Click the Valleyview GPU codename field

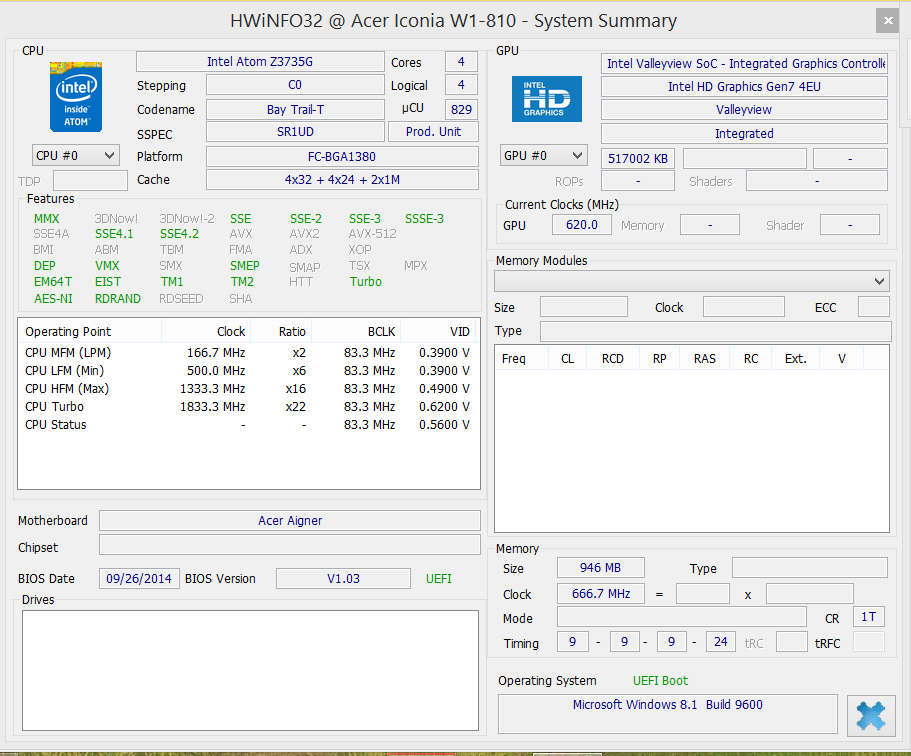(744, 110)
